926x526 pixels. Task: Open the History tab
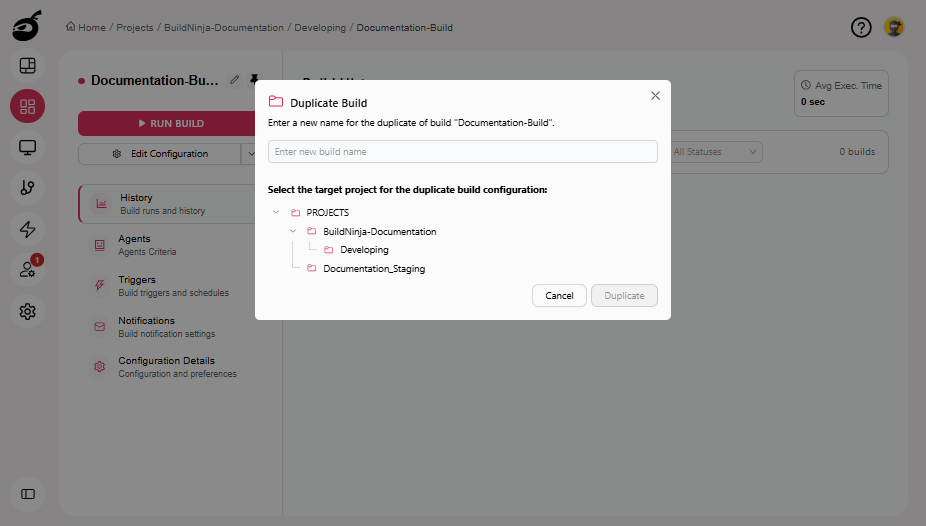pyautogui.click(x=167, y=204)
